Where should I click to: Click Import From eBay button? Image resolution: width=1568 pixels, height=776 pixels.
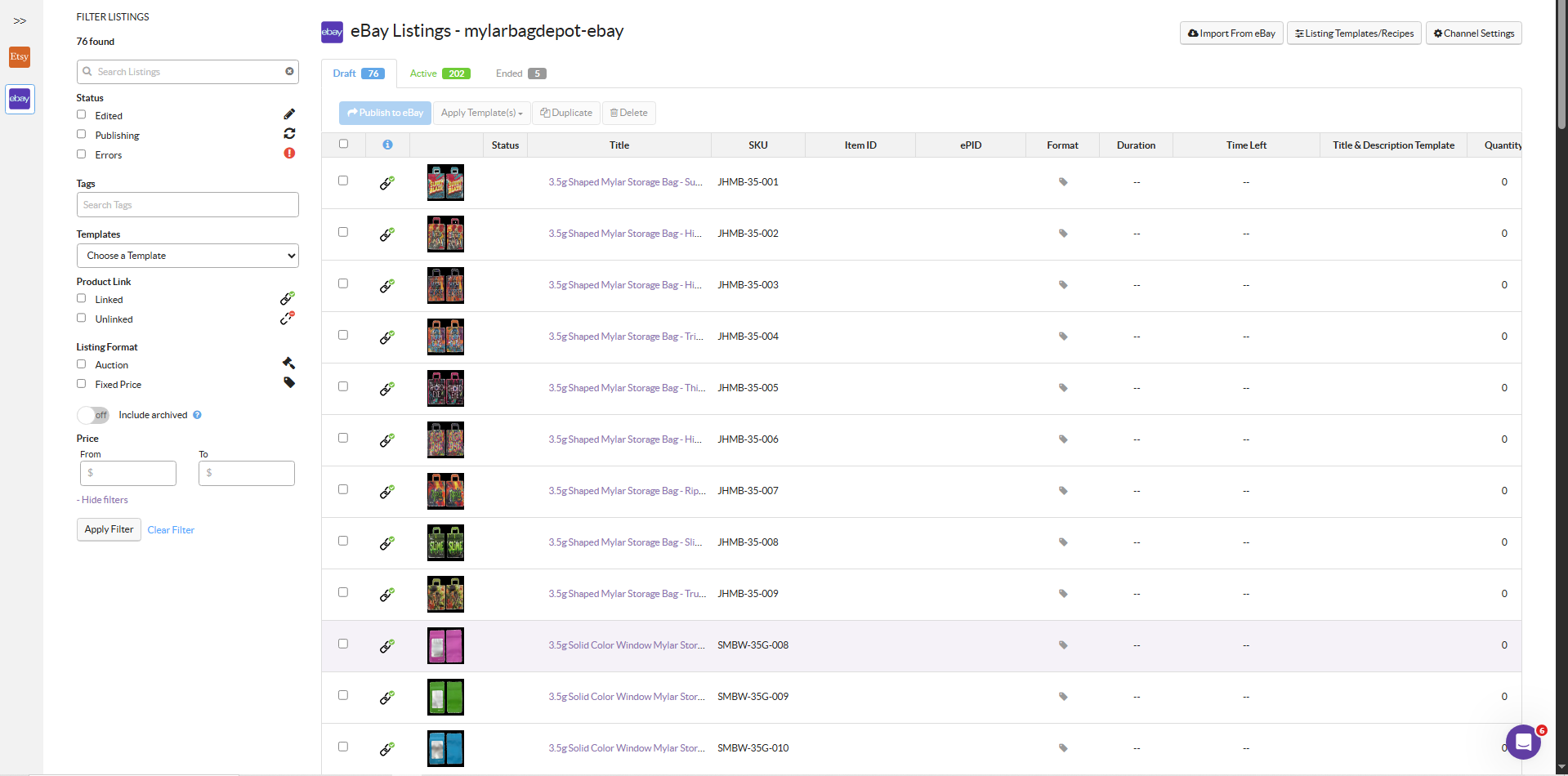(1231, 33)
